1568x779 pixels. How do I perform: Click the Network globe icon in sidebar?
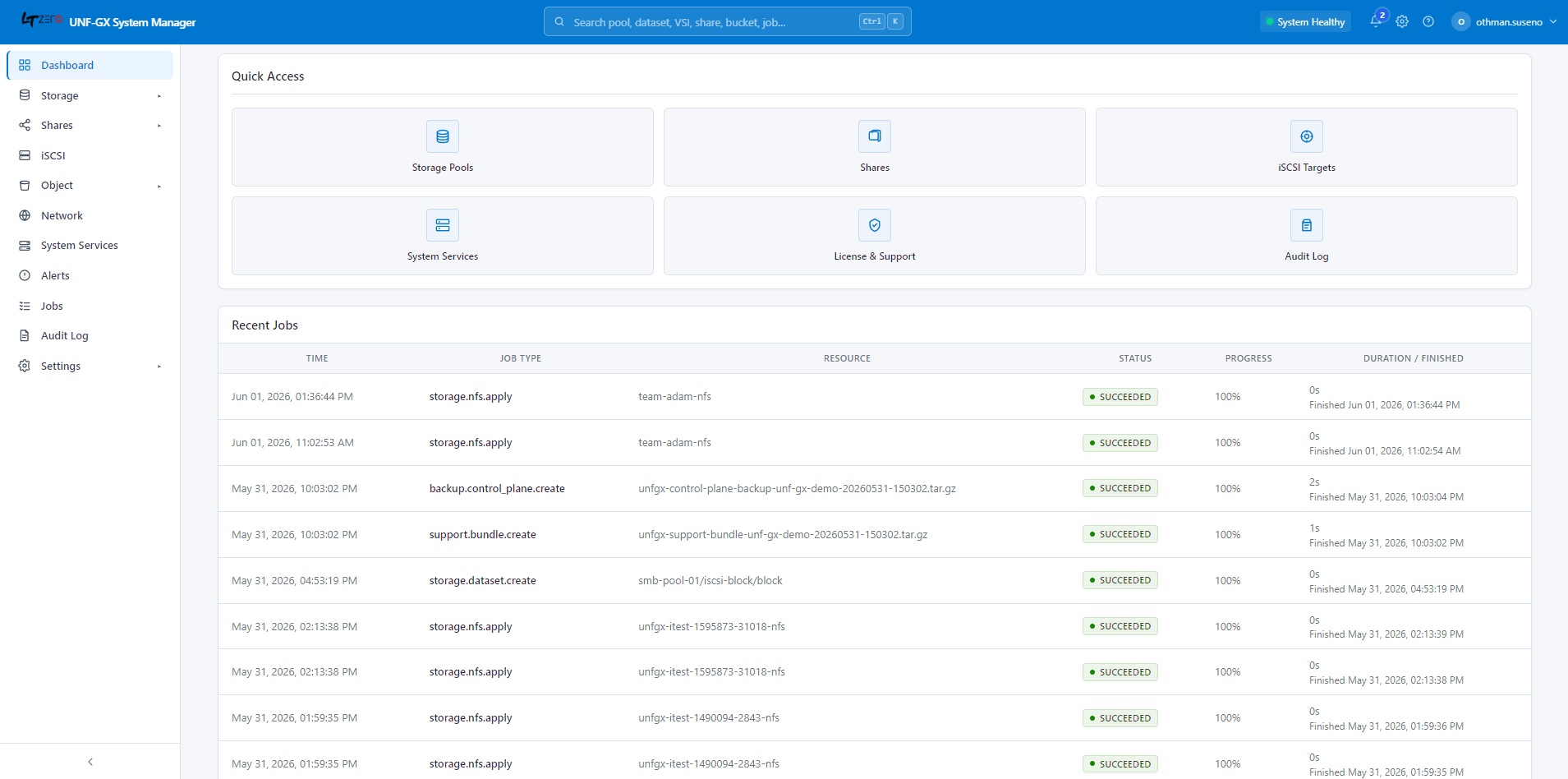tap(25, 215)
